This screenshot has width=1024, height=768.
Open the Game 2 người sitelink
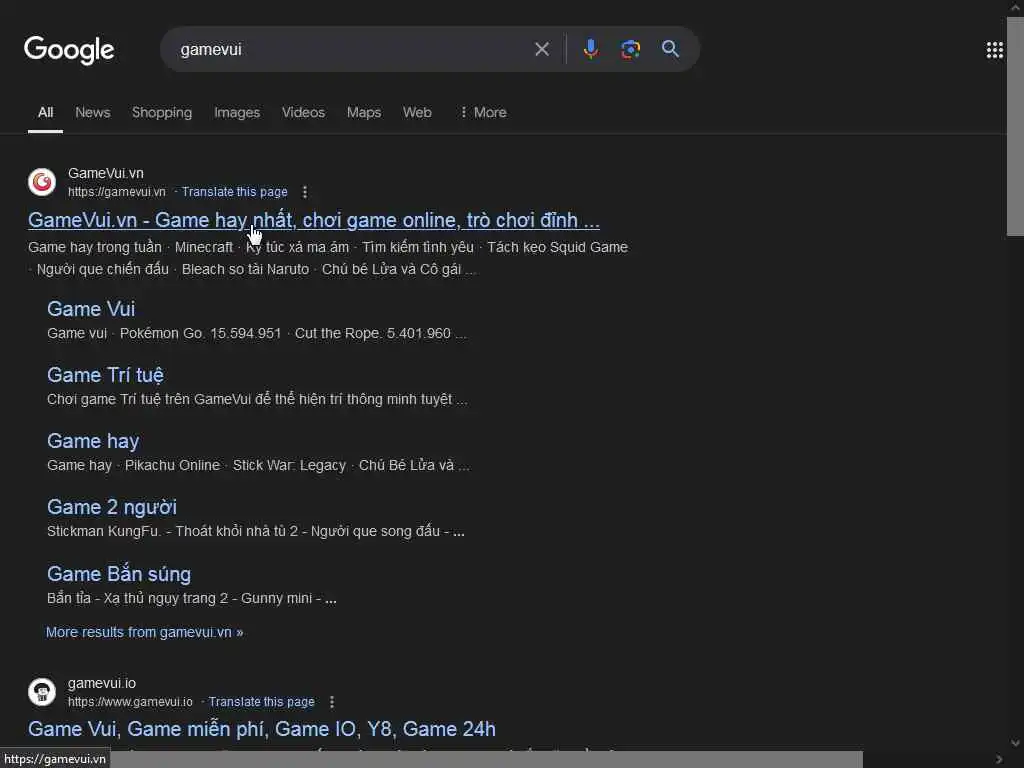click(x=112, y=507)
